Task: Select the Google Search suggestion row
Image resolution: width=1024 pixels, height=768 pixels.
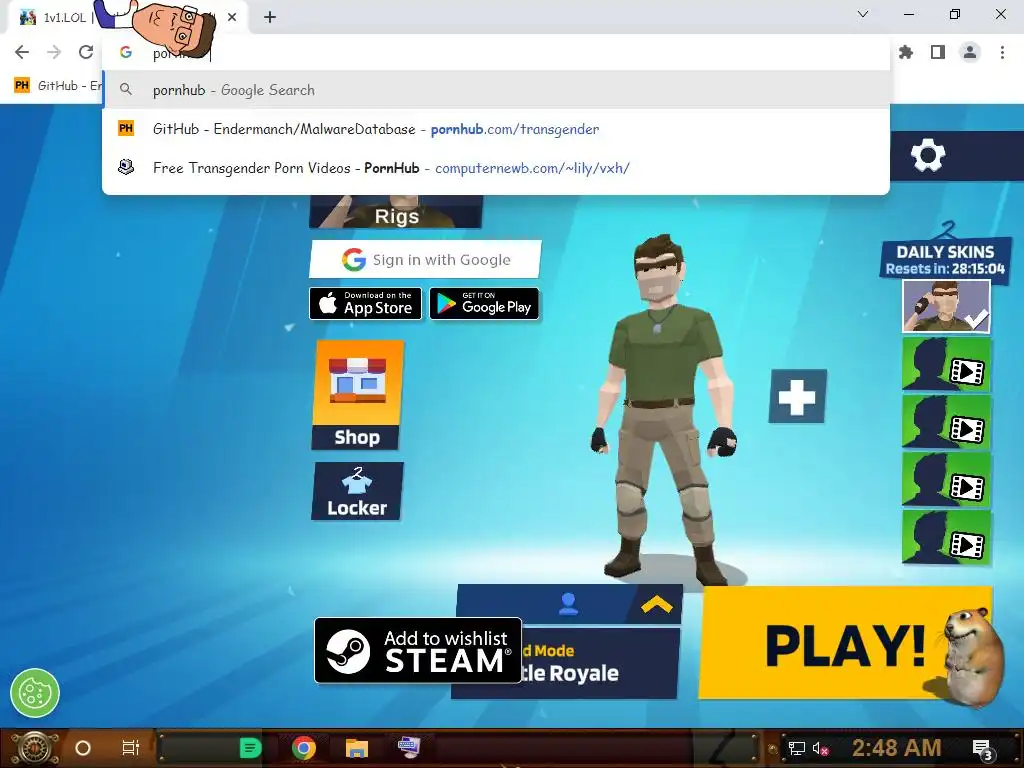Action: click(x=496, y=90)
